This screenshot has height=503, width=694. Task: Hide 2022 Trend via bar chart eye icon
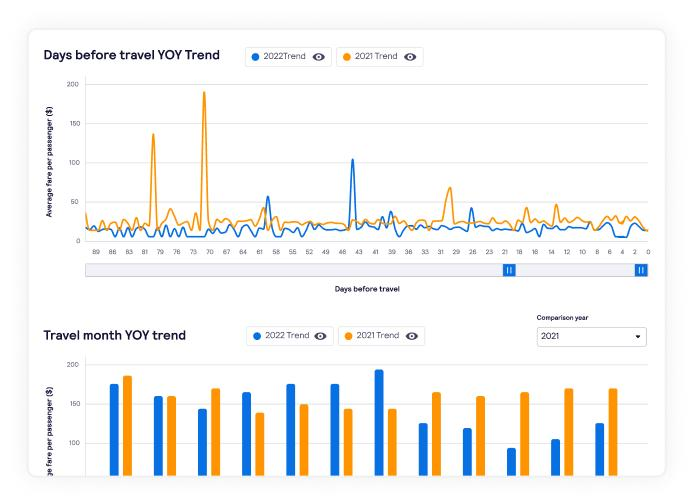(320, 336)
